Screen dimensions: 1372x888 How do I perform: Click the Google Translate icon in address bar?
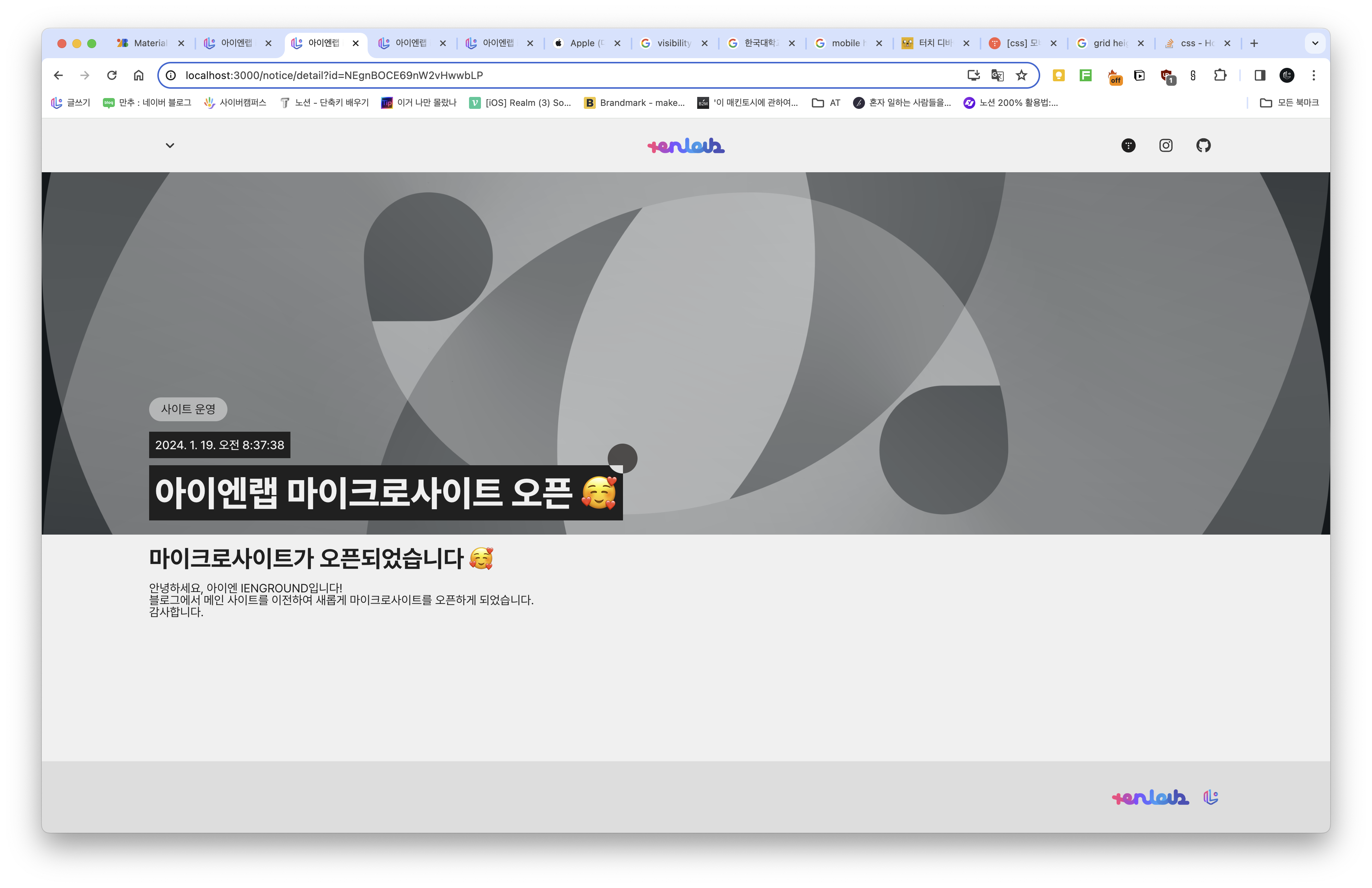(997, 75)
